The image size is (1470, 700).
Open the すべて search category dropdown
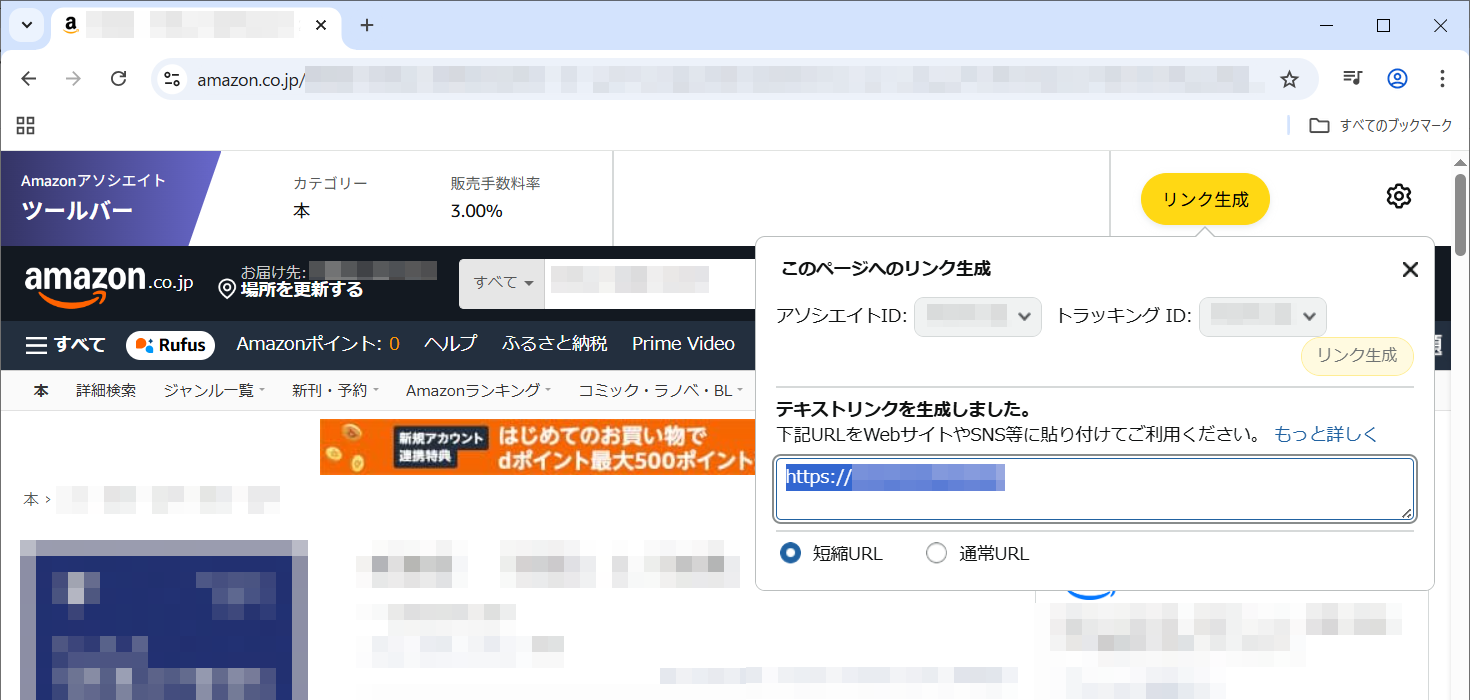(x=502, y=283)
